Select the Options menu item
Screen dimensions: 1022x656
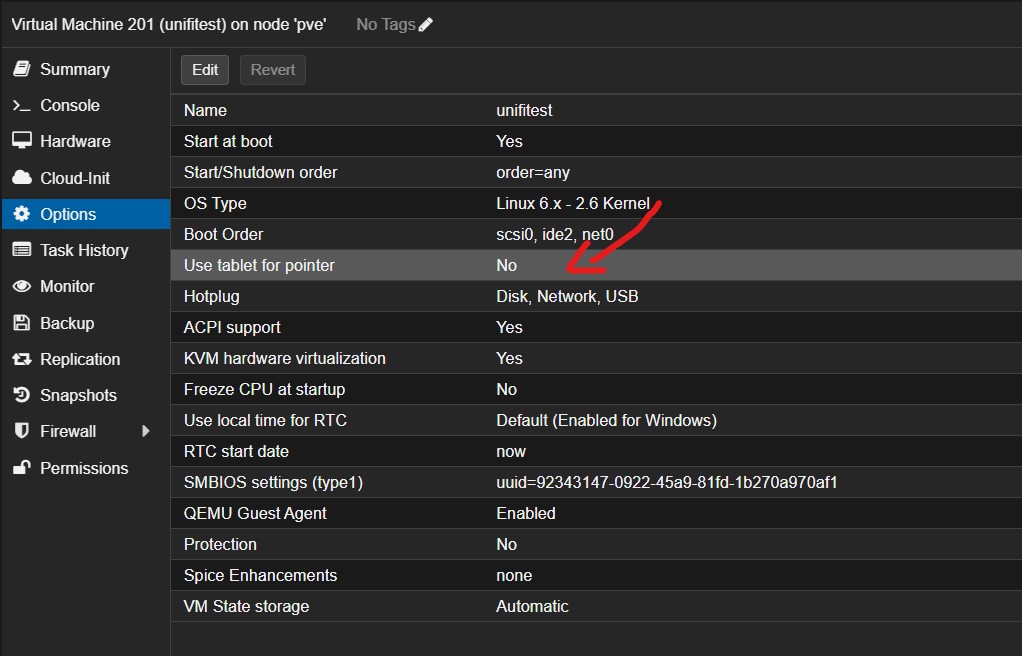click(68, 214)
